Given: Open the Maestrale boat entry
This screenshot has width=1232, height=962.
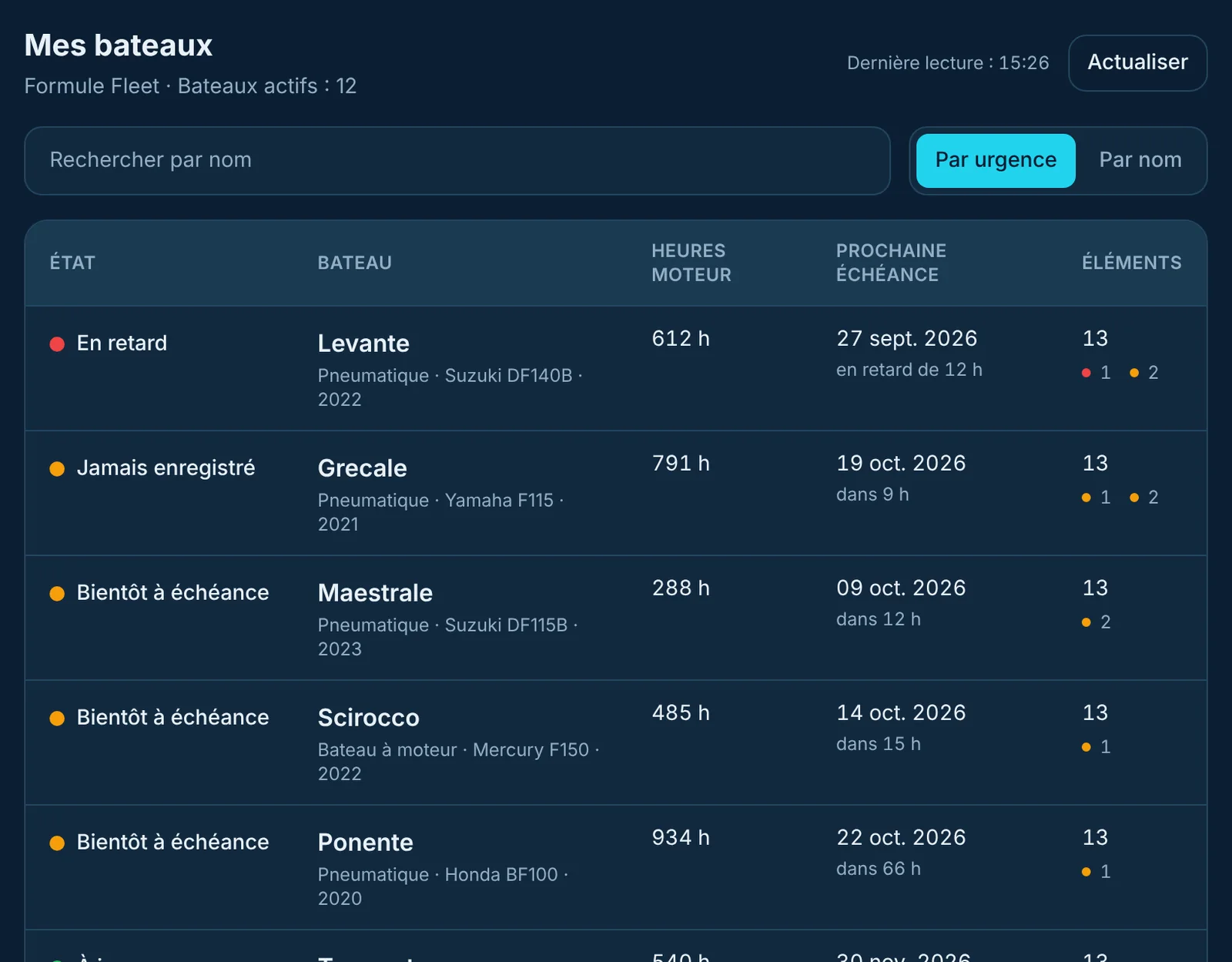Looking at the screenshot, I should (x=616, y=618).
